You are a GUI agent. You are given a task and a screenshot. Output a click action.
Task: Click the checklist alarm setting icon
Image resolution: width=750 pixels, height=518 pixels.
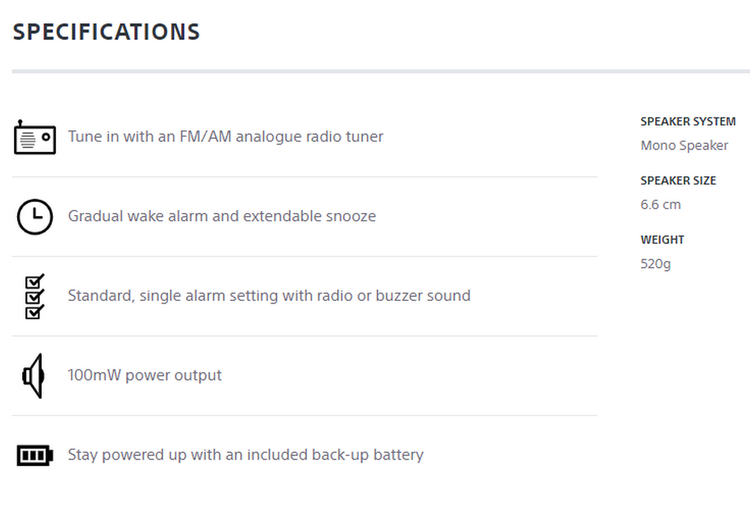[34, 296]
